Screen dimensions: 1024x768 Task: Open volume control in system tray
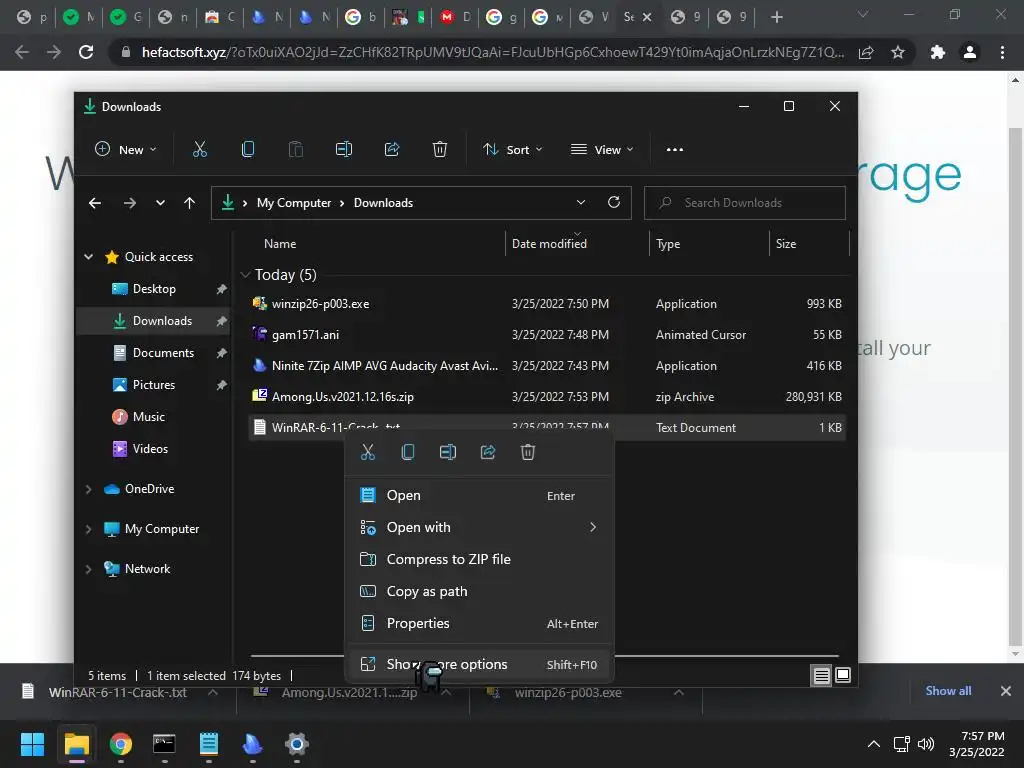coord(926,744)
